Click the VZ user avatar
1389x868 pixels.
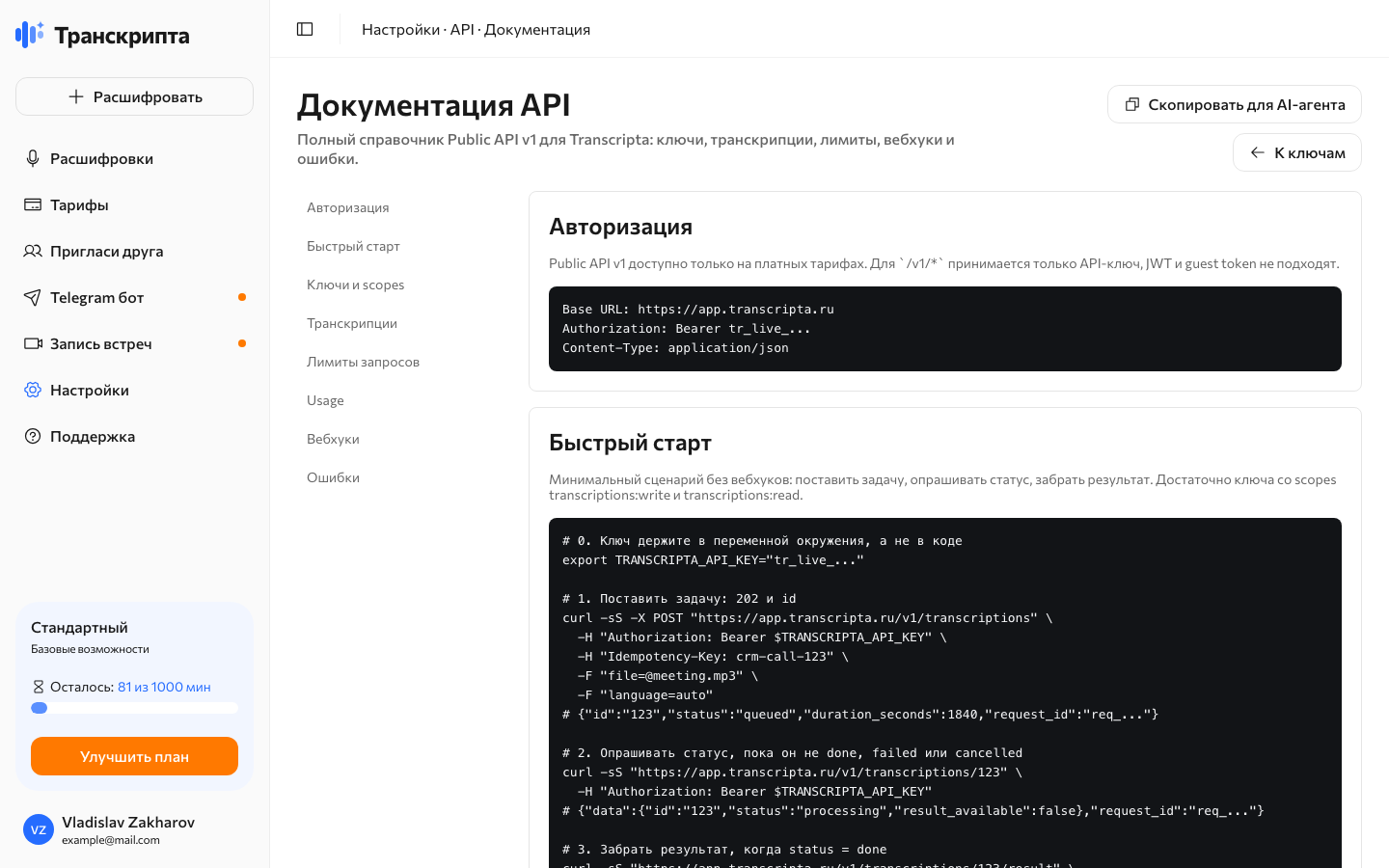tap(39, 829)
